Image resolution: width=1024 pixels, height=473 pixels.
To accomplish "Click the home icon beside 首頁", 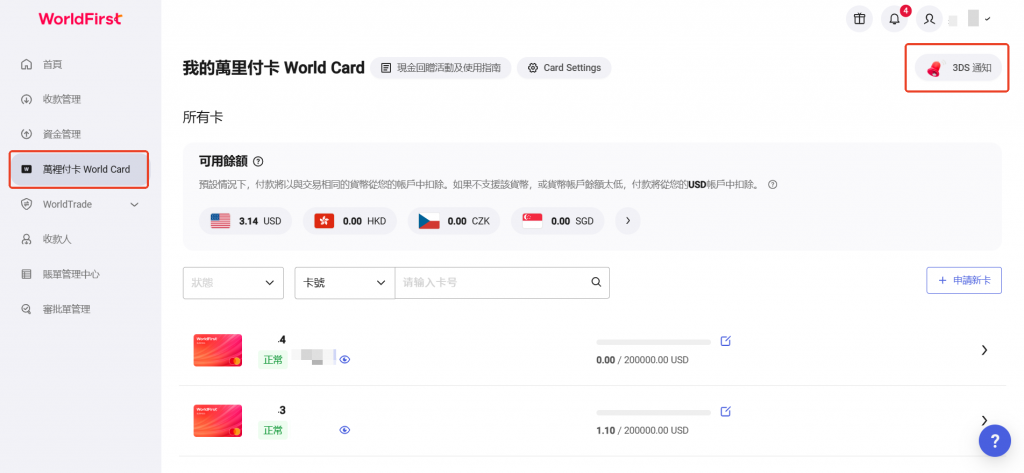I will coord(26,64).
